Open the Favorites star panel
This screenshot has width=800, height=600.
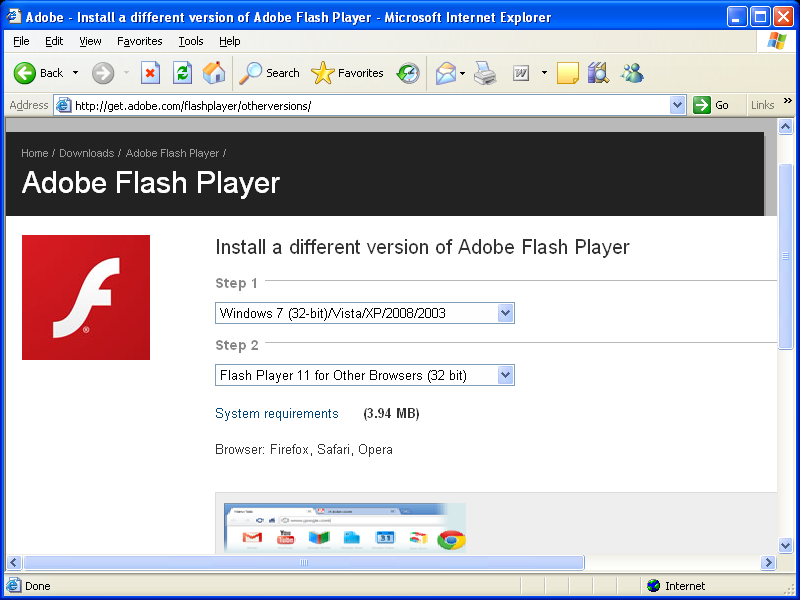tap(322, 73)
